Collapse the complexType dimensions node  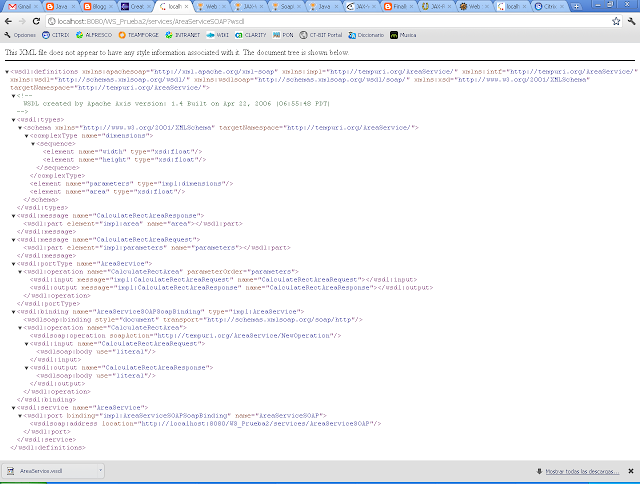click(27, 136)
